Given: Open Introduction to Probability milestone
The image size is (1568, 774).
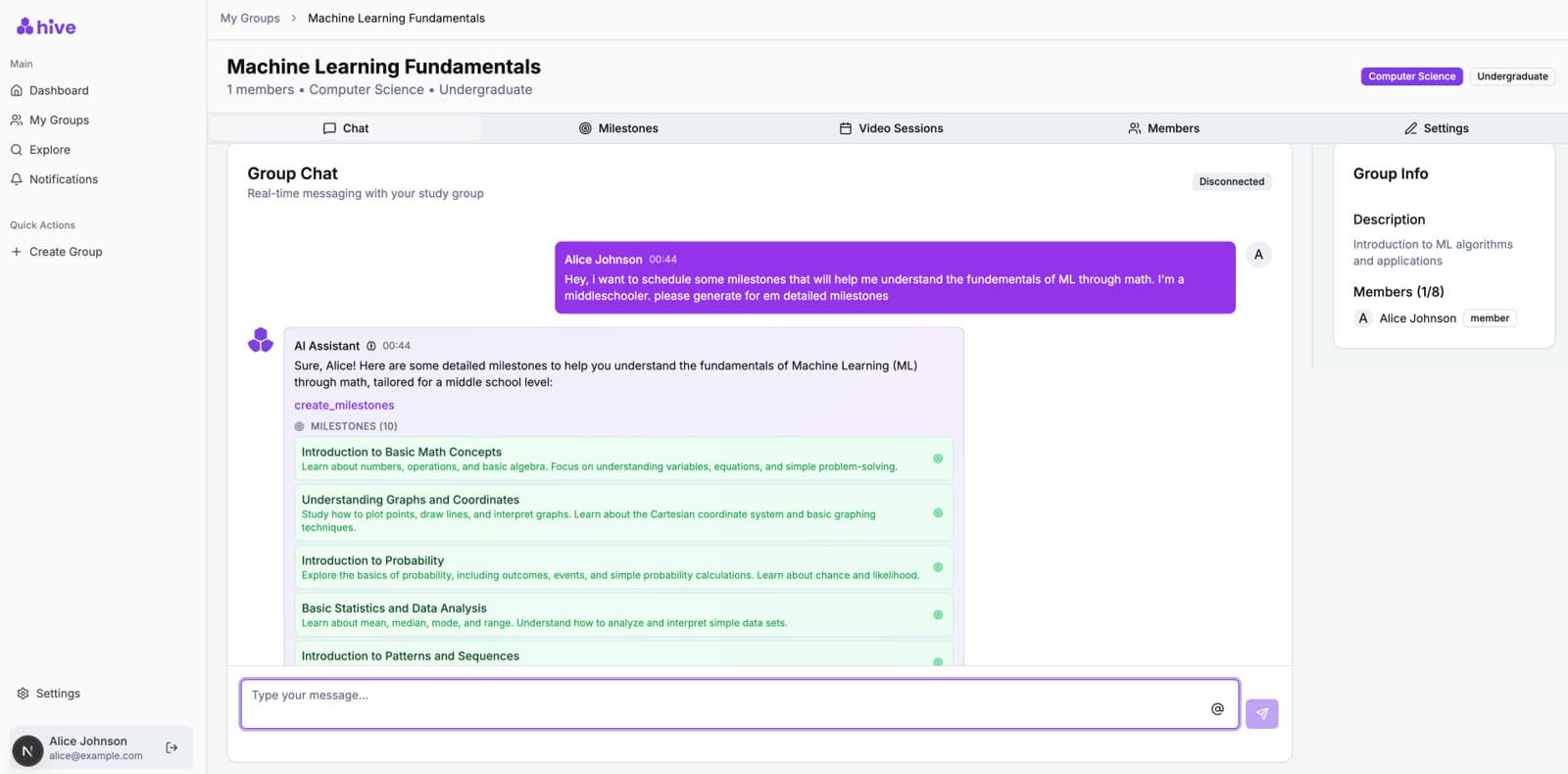Looking at the screenshot, I should tap(623, 567).
